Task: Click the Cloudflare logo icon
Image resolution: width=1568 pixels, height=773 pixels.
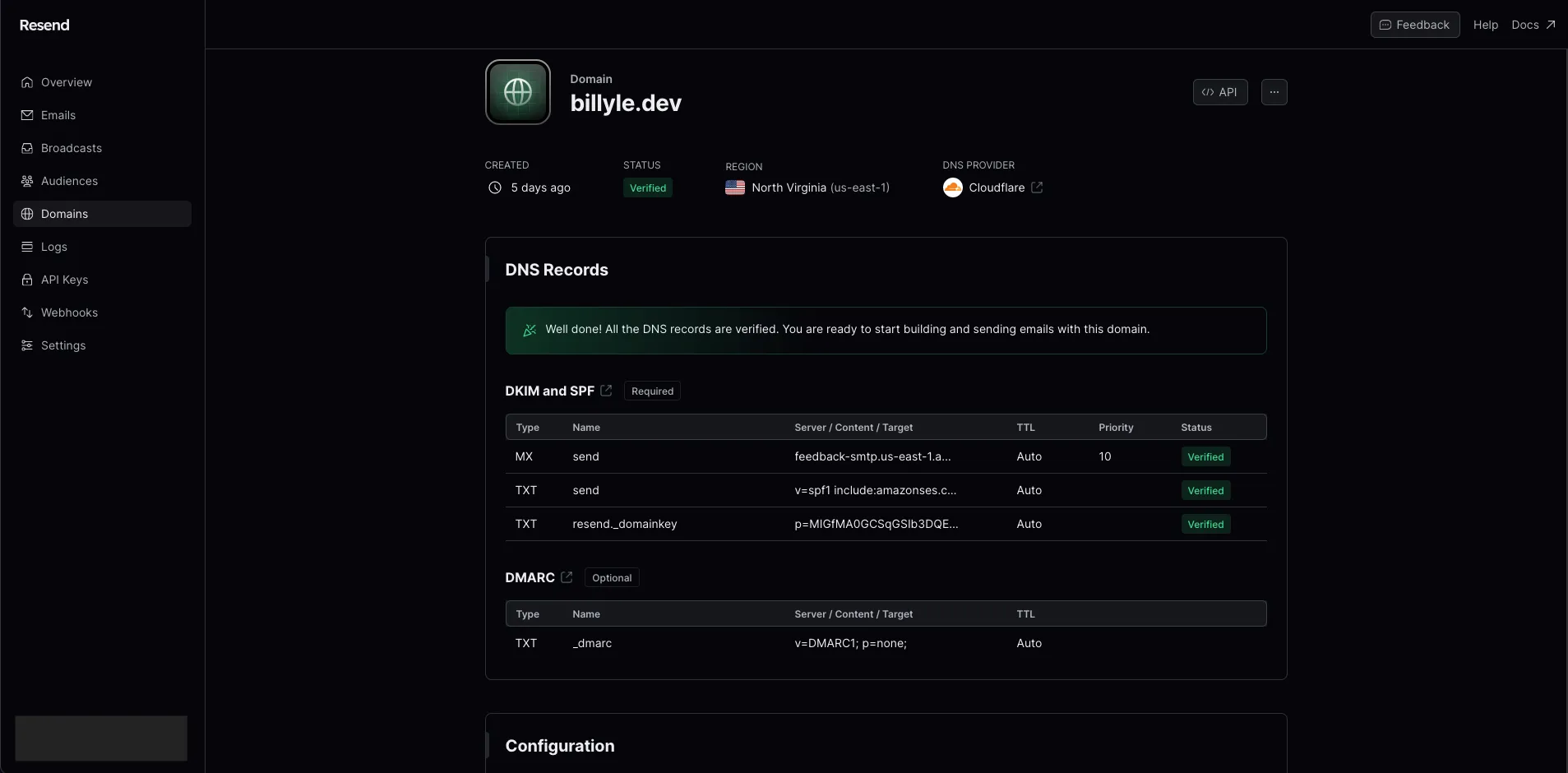Action: pyautogui.click(x=952, y=187)
